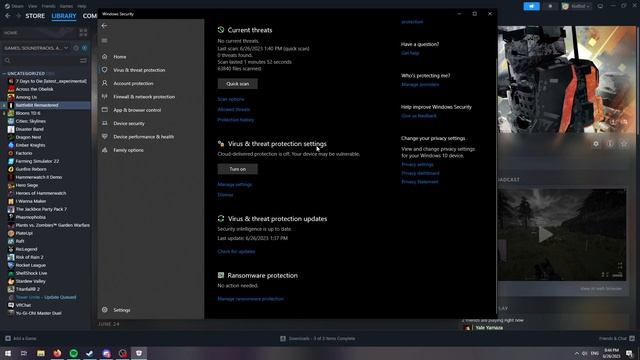This screenshot has width=640, height=360.
Task: Click Give us feedback link
Action: click(x=419, y=116)
